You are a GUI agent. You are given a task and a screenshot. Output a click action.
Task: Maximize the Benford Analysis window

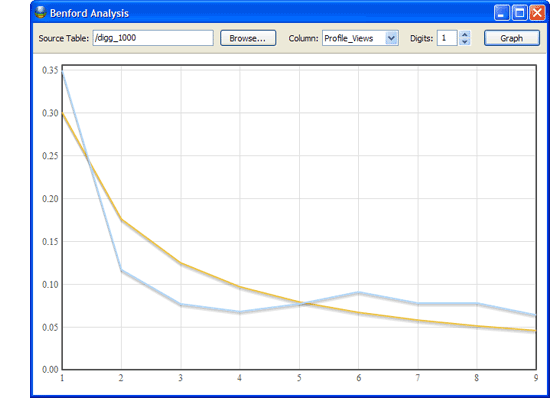click(x=519, y=13)
